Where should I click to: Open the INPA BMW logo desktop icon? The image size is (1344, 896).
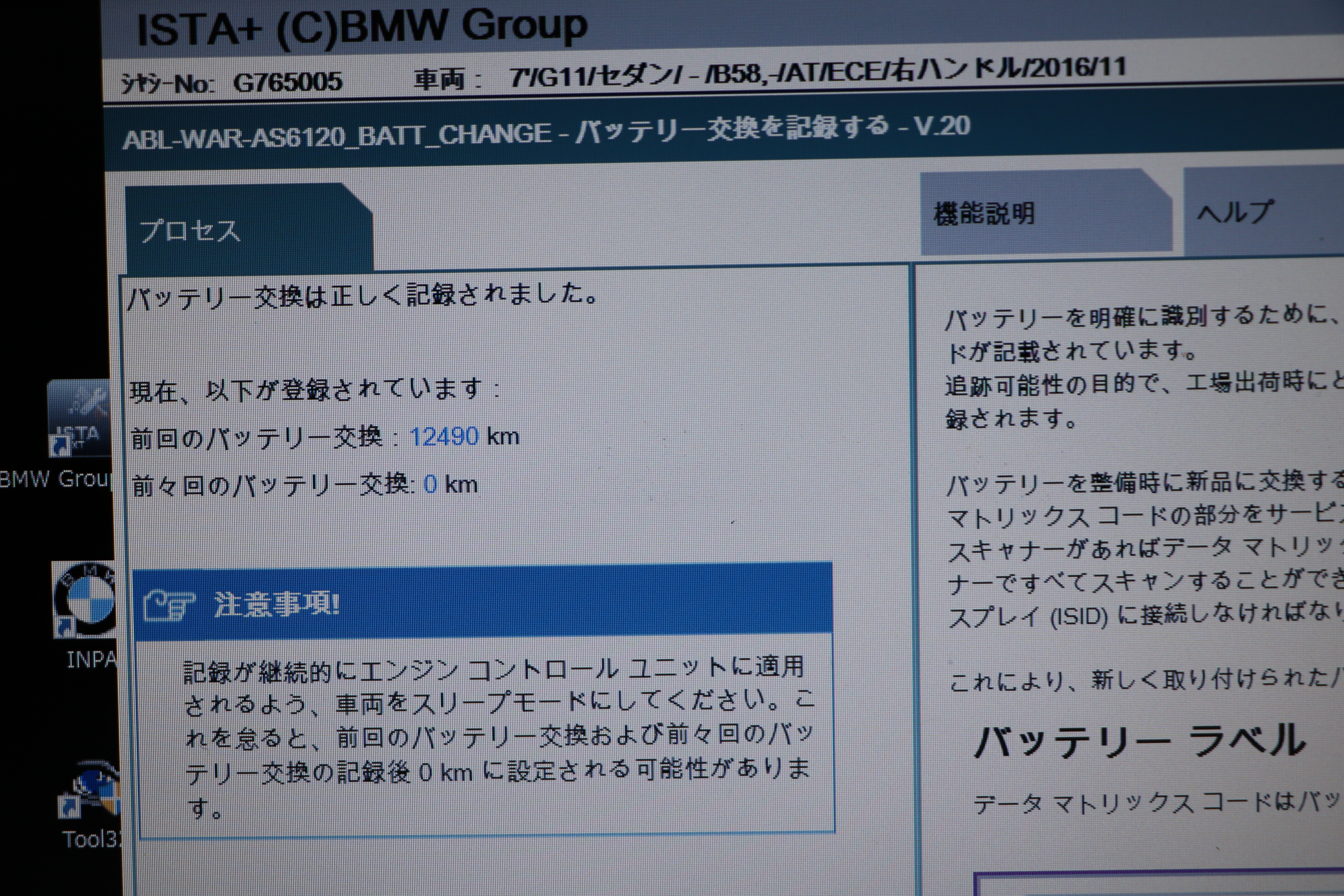coord(84,599)
